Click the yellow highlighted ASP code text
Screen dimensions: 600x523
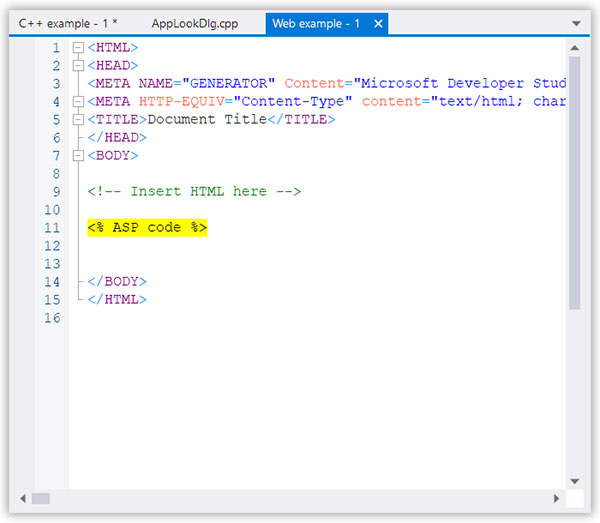pos(147,228)
